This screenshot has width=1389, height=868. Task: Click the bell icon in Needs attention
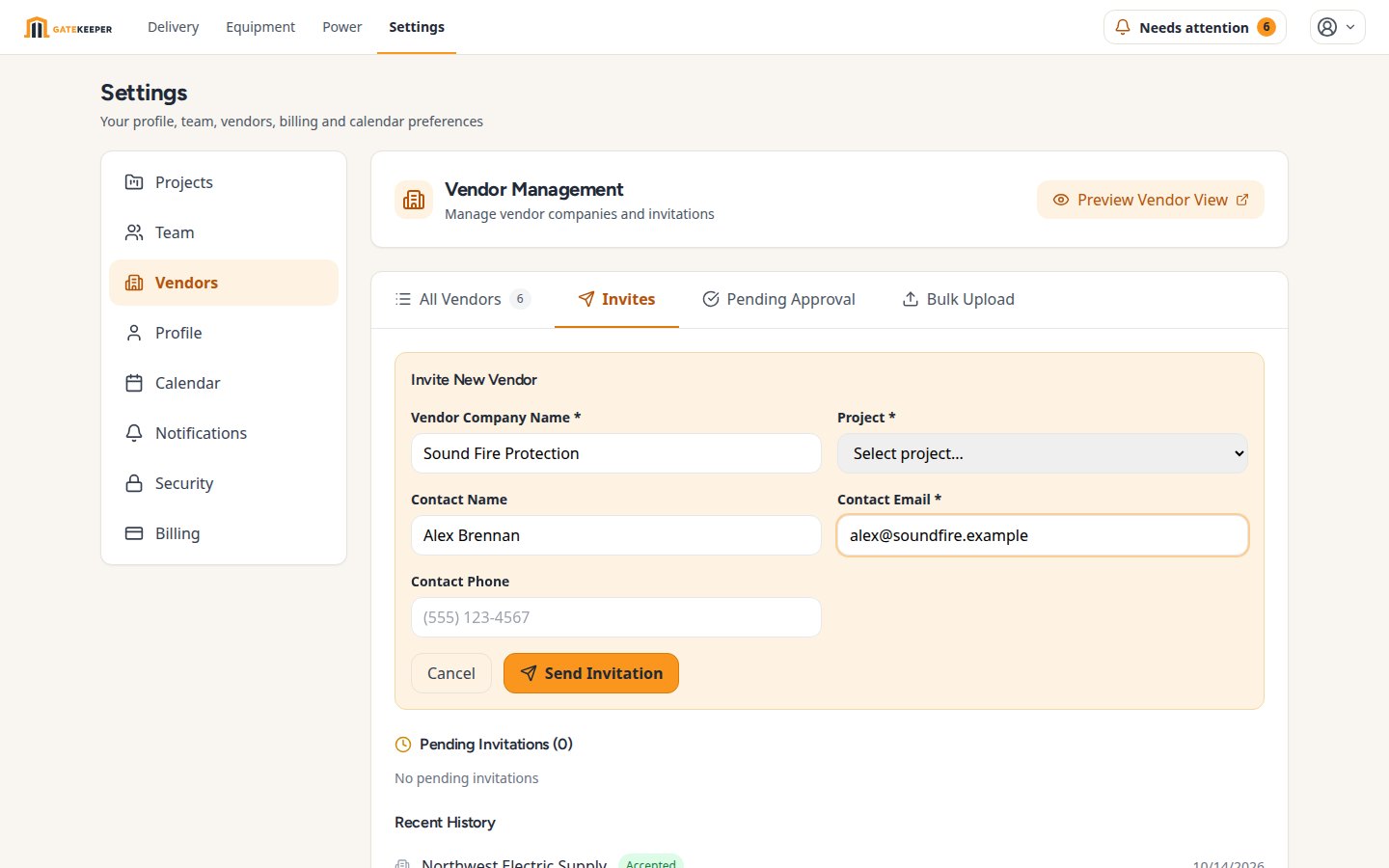1123,27
